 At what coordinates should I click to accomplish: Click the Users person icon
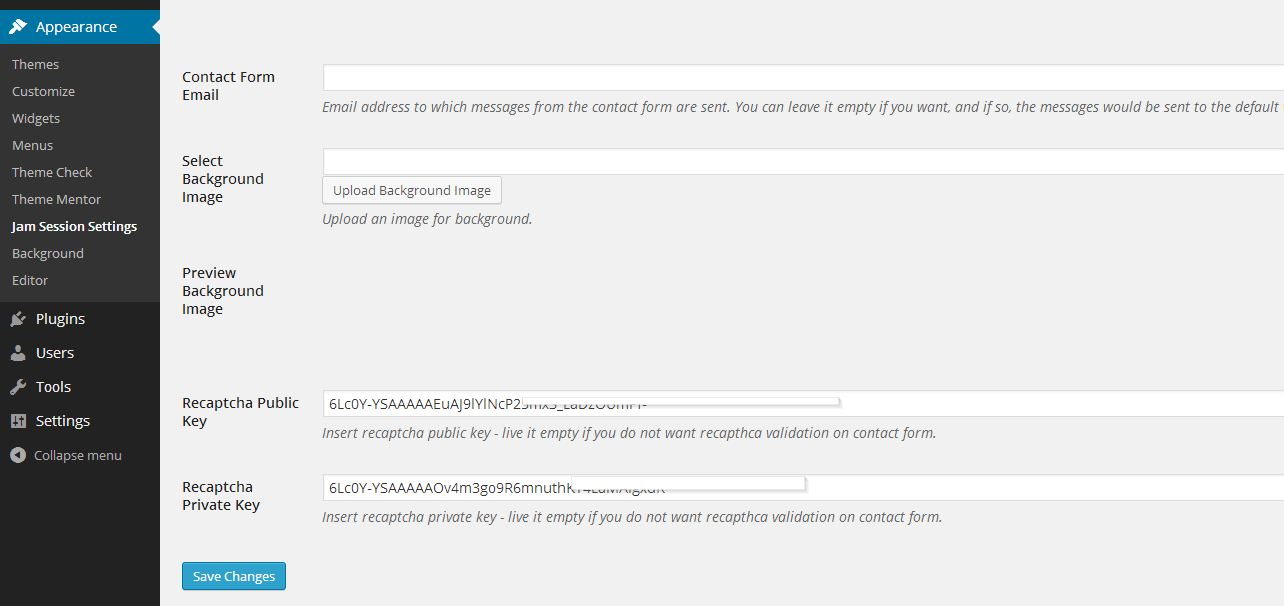18,353
